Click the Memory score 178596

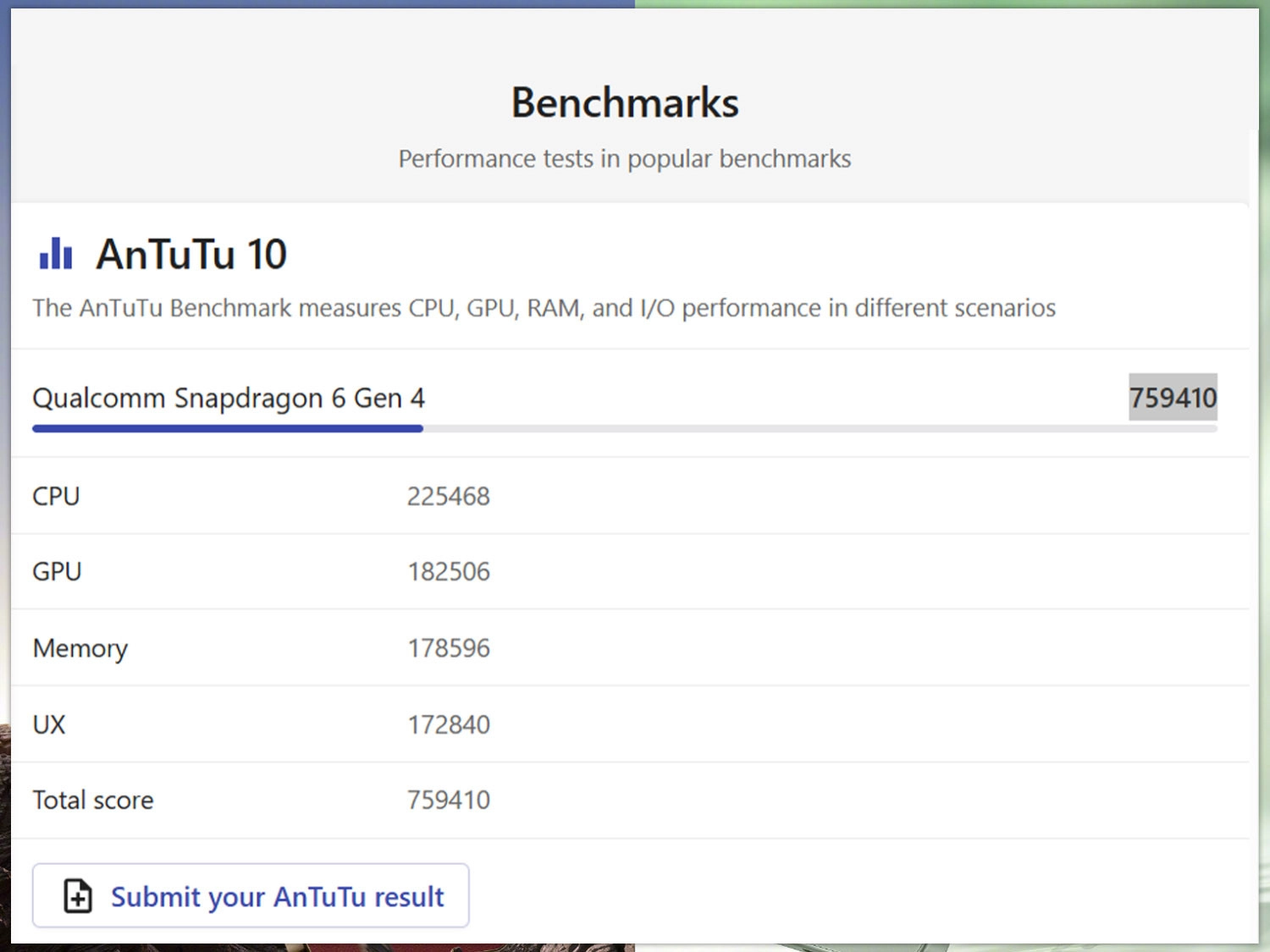449,648
